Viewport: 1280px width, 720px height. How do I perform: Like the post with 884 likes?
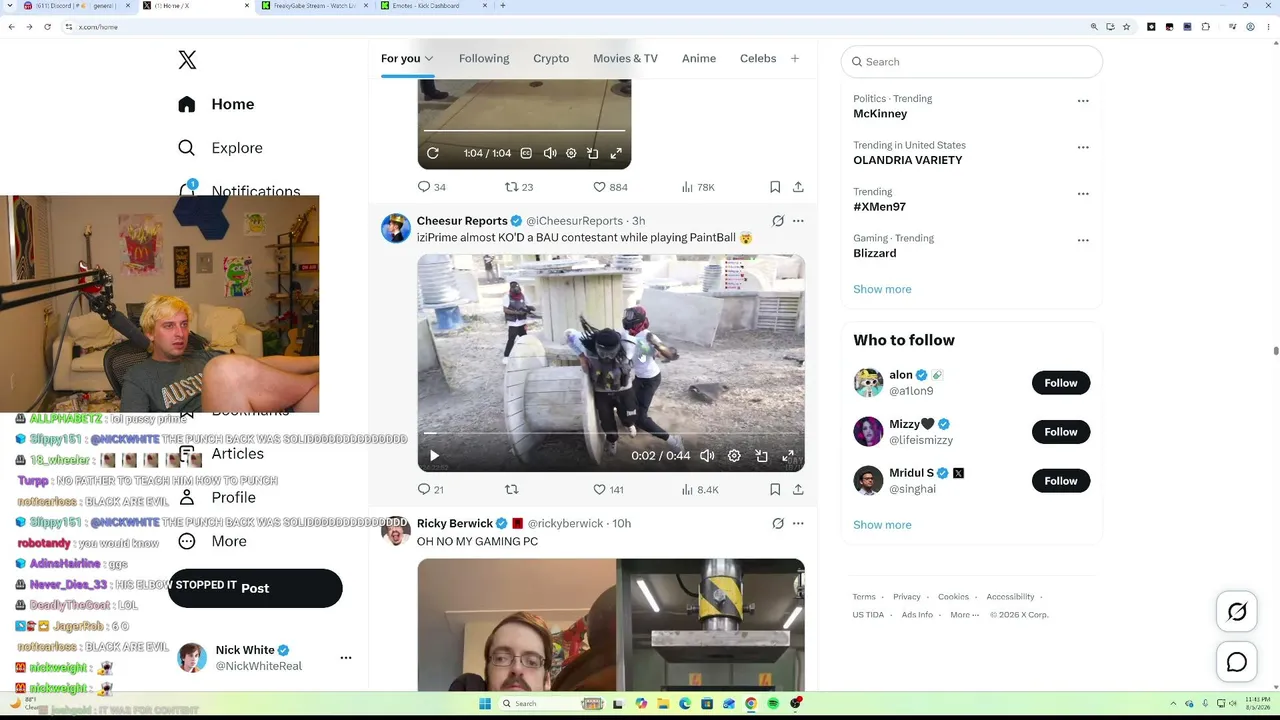point(610,187)
